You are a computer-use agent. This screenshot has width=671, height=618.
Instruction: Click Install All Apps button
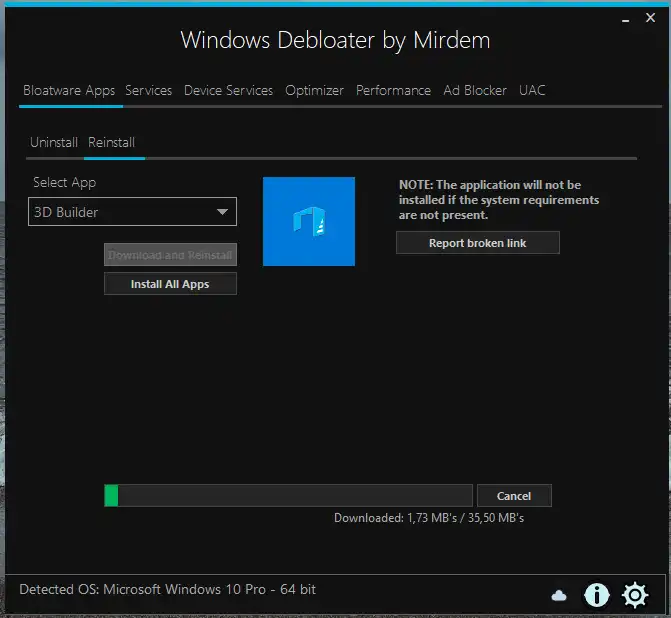pos(170,284)
